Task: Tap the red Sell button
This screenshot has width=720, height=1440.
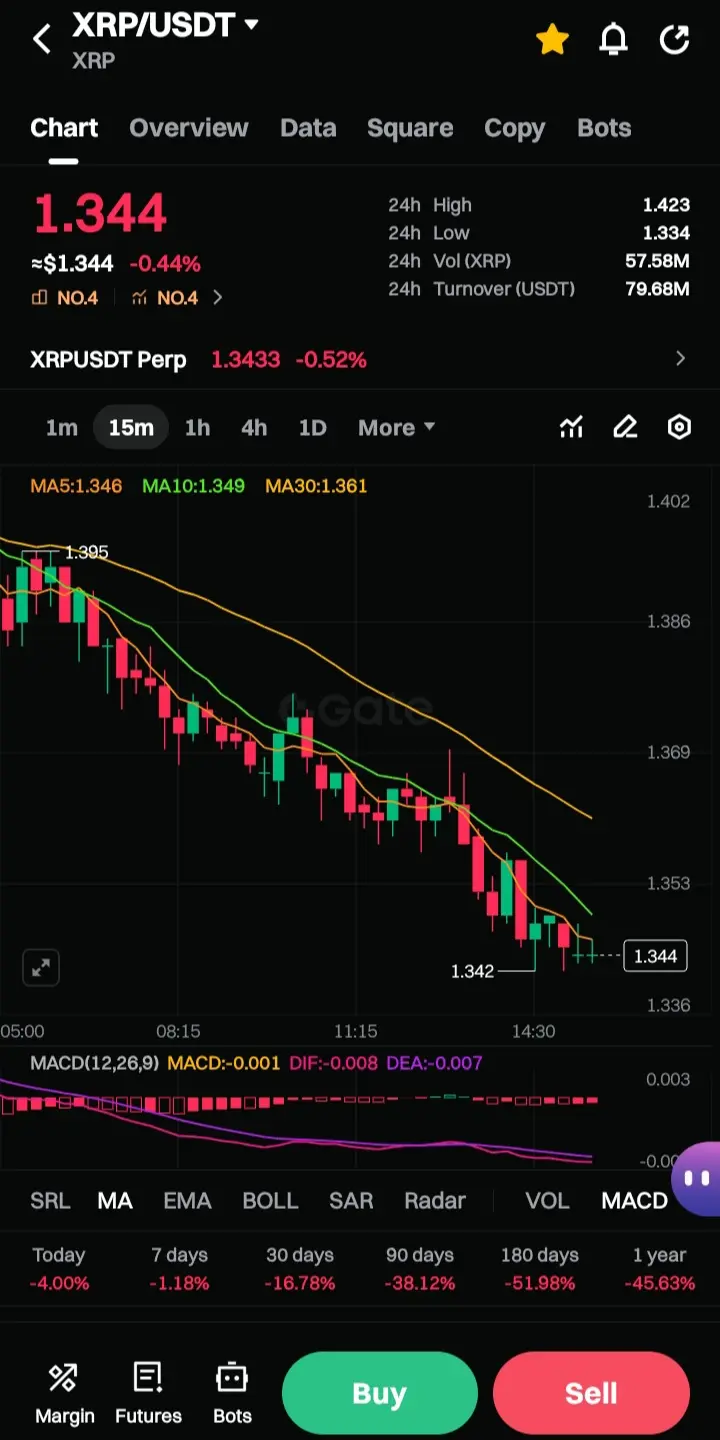Action: 591,1393
